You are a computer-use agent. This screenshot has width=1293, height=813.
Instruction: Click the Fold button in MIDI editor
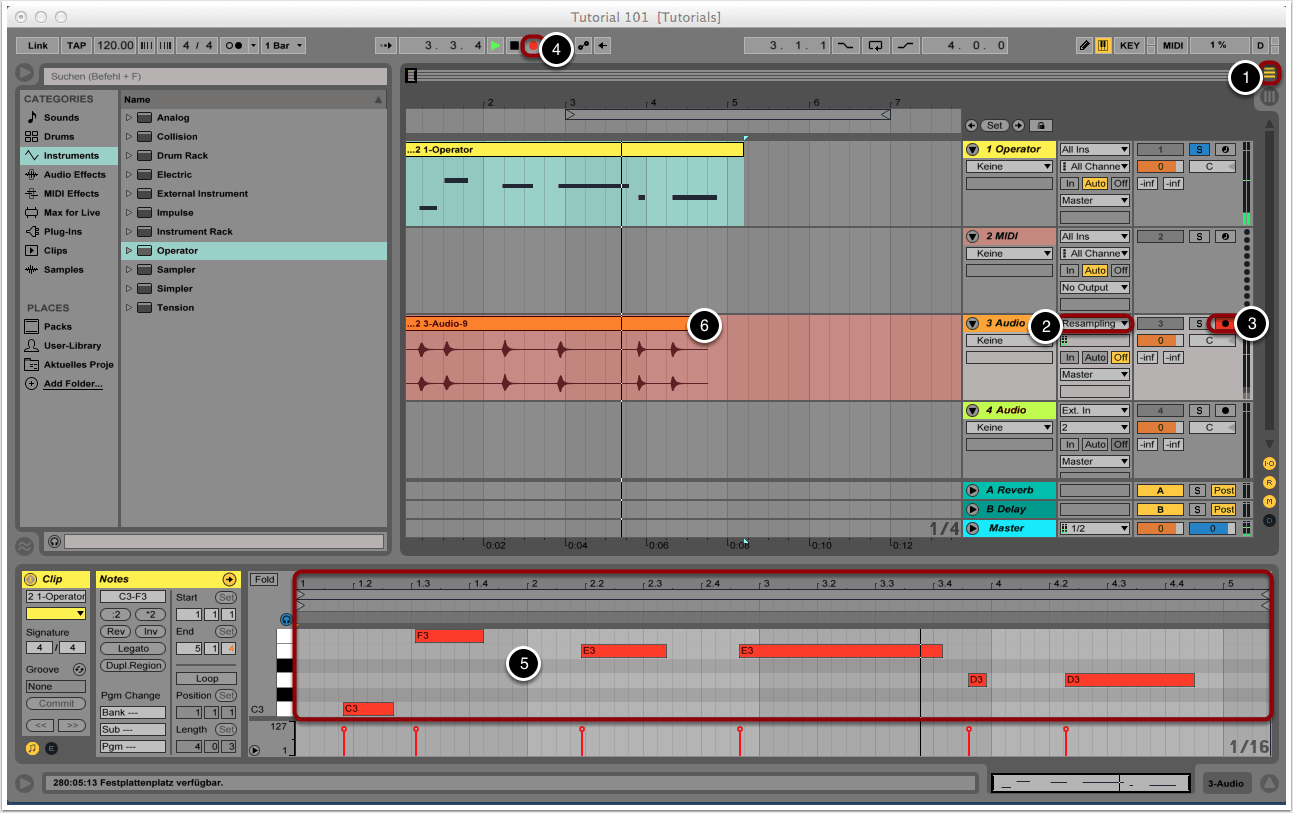click(x=264, y=580)
